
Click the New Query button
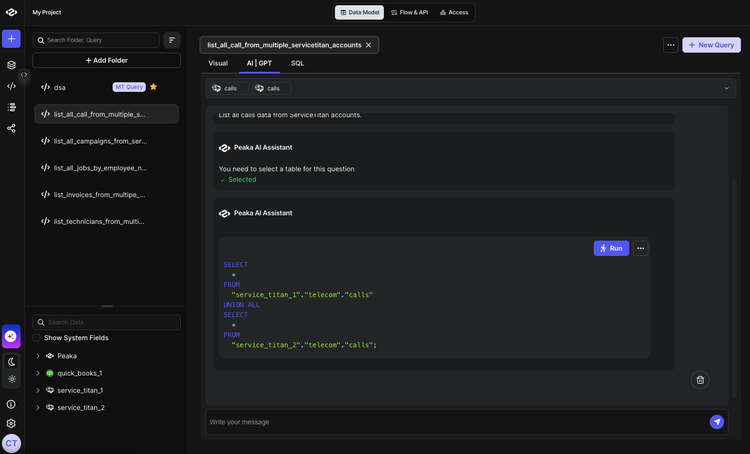coord(711,45)
